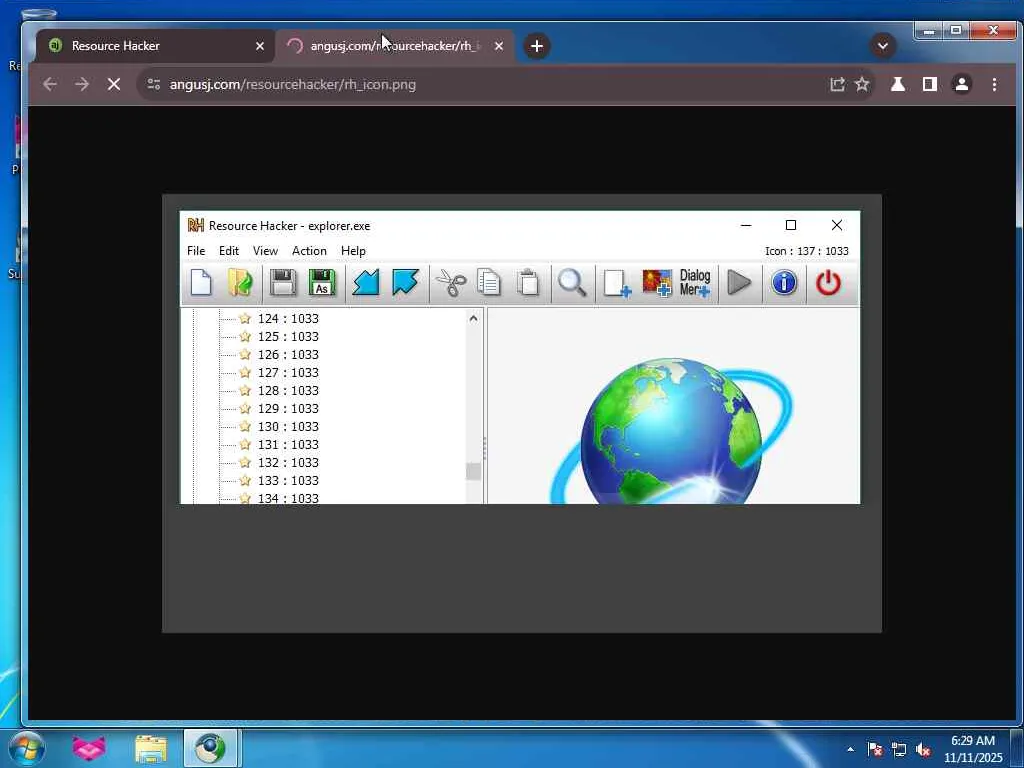The width and height of the screenshot is (1024, 768).
Task: Select tree item 124 : 1033
Action: coord(288,319)
